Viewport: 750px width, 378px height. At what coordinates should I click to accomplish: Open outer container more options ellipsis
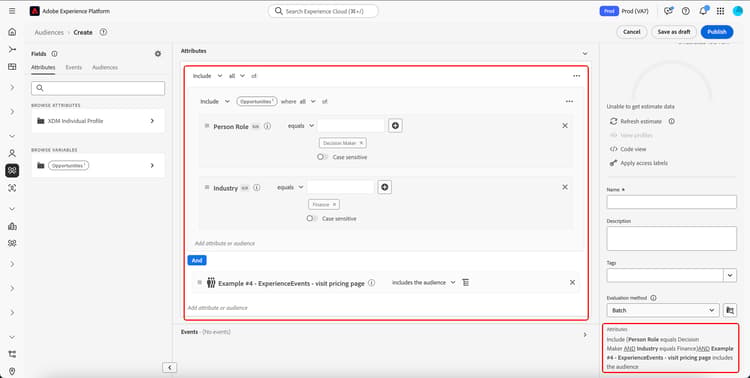coord(576,76)
